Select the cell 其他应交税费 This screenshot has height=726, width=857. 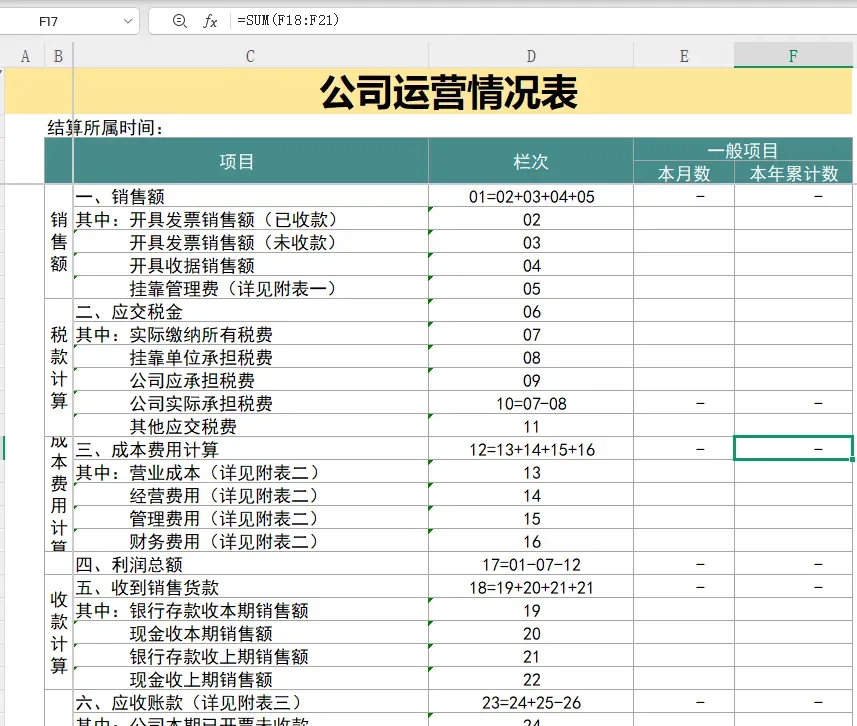(251, 425)
